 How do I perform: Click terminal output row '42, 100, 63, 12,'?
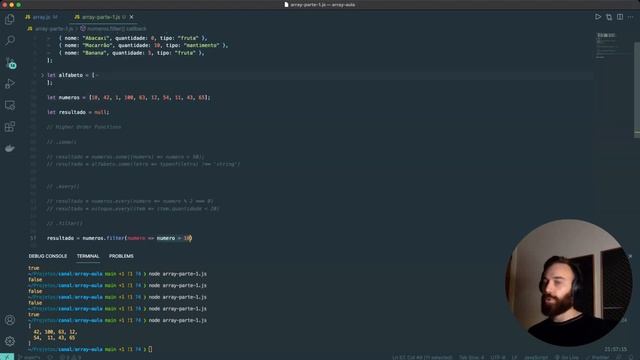click(x=55, y=332)
